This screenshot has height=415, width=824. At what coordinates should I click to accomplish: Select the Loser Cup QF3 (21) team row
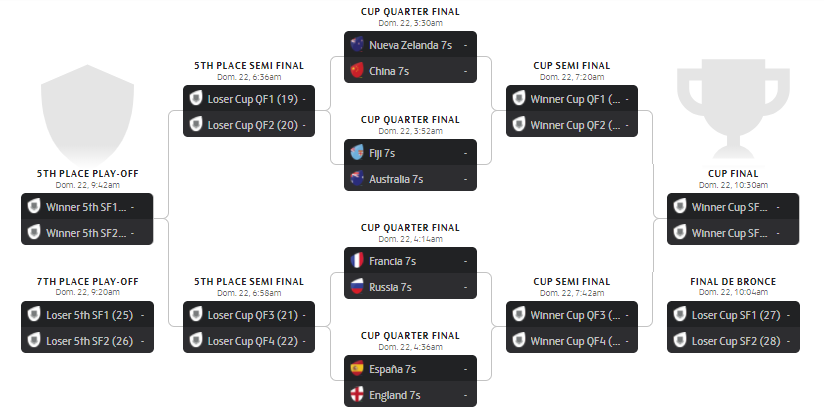pos(248,314)
